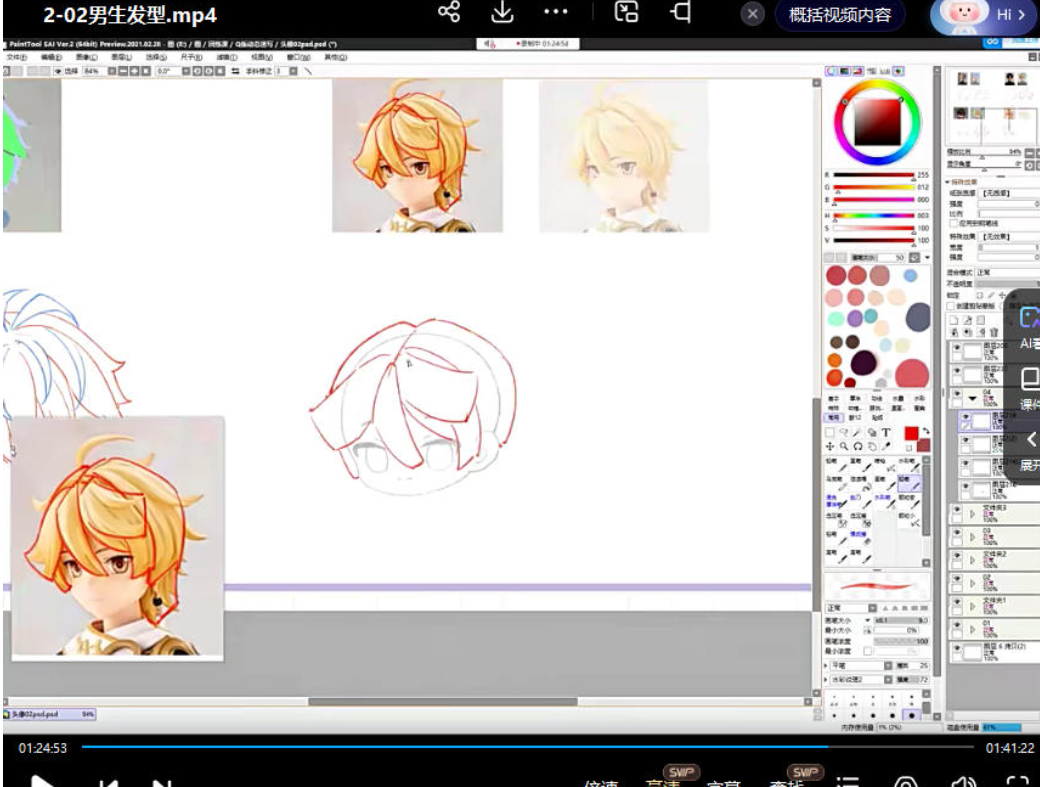Select the Eyedropper color picker tool
Screen dimensions: 1040x787
[x=886, y=446]
